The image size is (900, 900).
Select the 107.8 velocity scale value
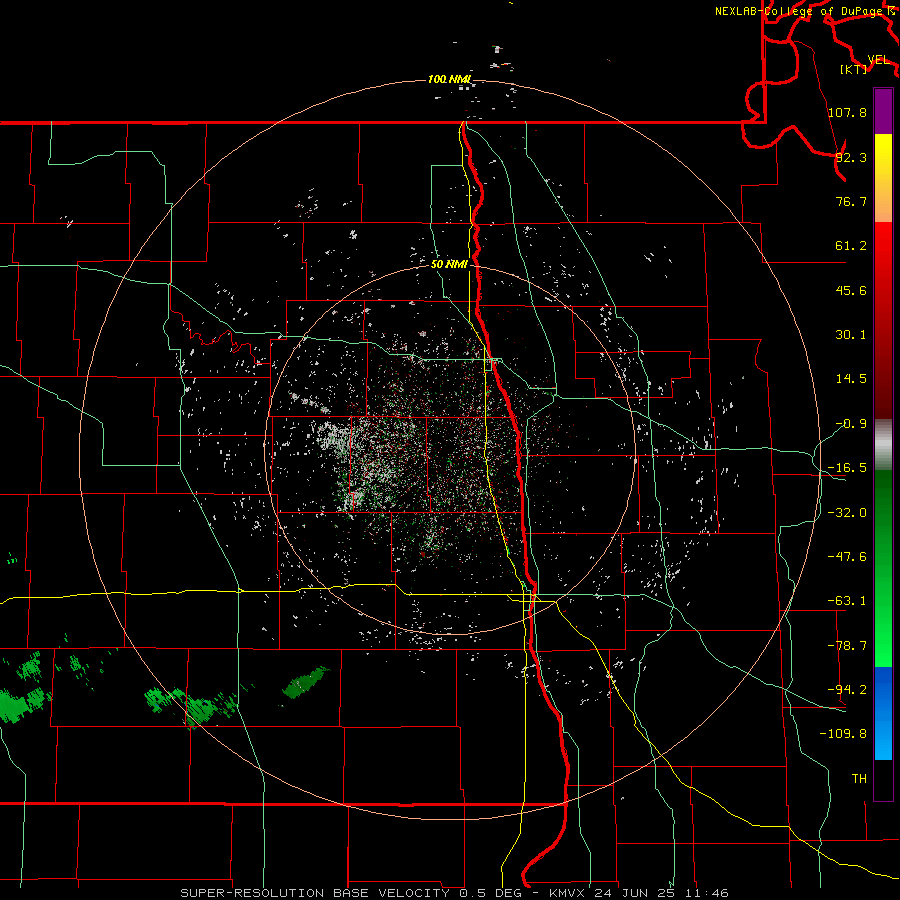point(847,112)
